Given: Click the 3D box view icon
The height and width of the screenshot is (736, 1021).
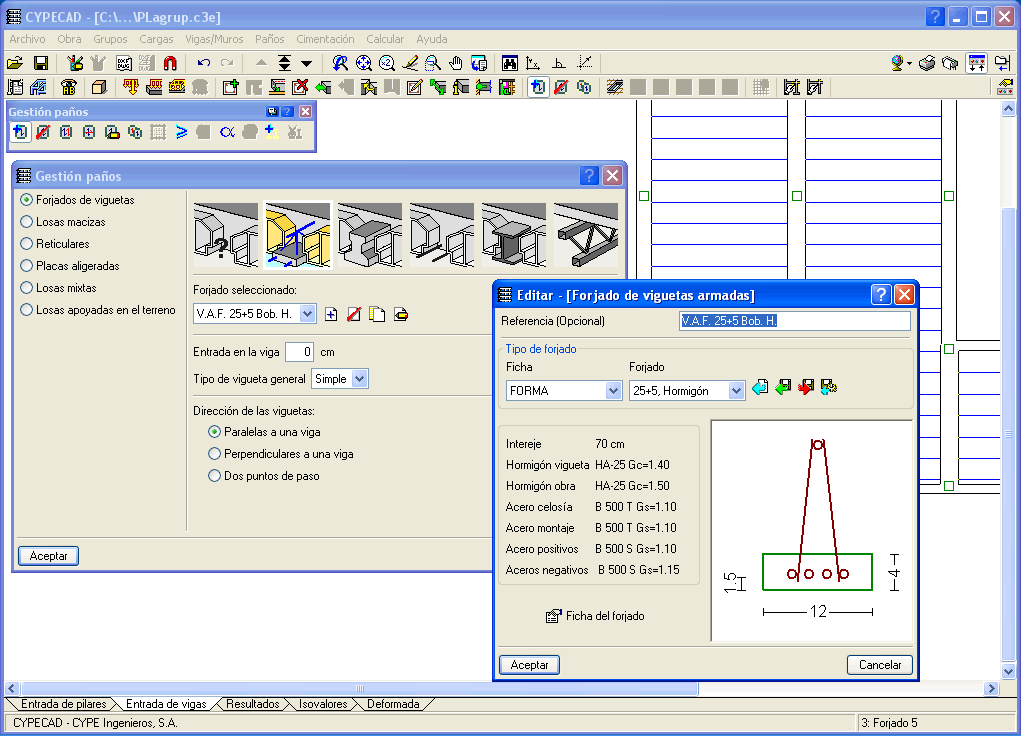Looking at the screenshot, I should coord(99,87).
